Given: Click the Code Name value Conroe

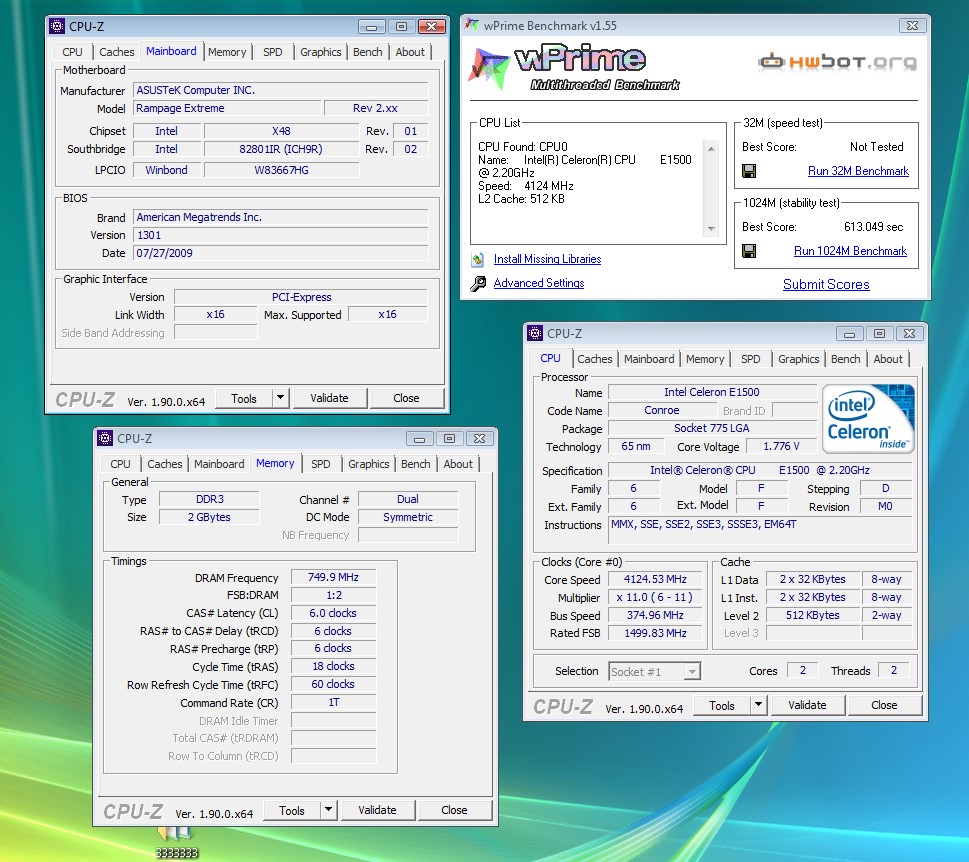Looking at the screenshot, I should (x=662, y=410).
